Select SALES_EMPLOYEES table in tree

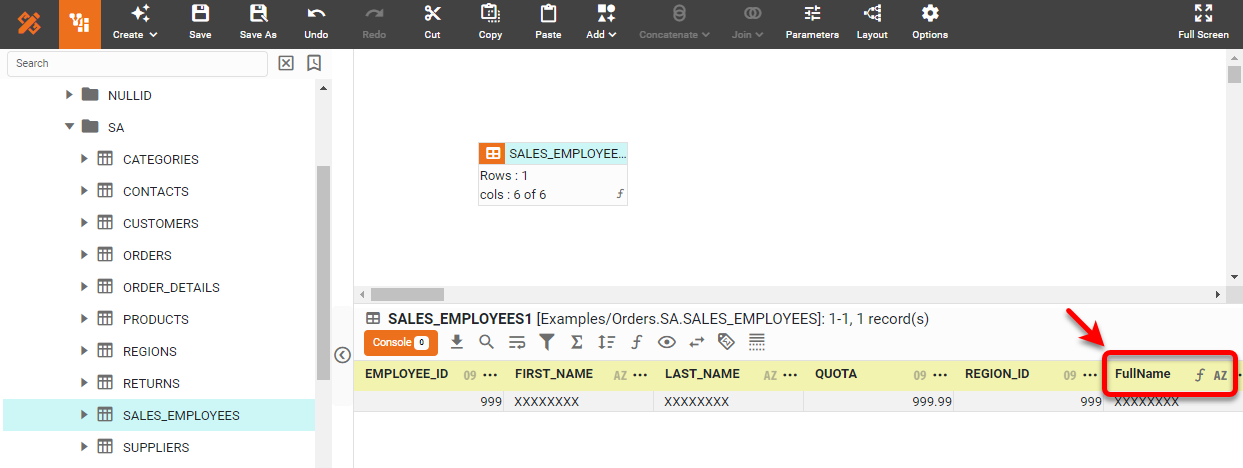[180, 415]
